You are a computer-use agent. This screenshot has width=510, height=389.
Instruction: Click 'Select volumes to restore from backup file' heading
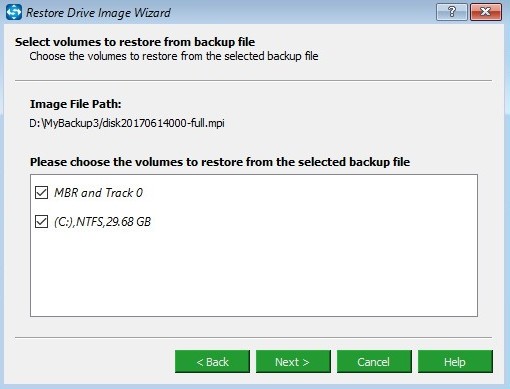click(135, 42)
